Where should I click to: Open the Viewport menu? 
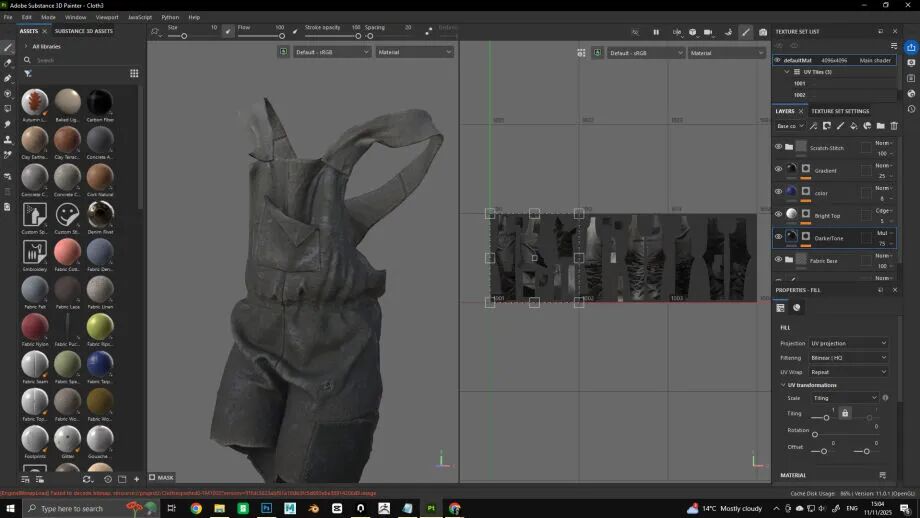[106, 17]
